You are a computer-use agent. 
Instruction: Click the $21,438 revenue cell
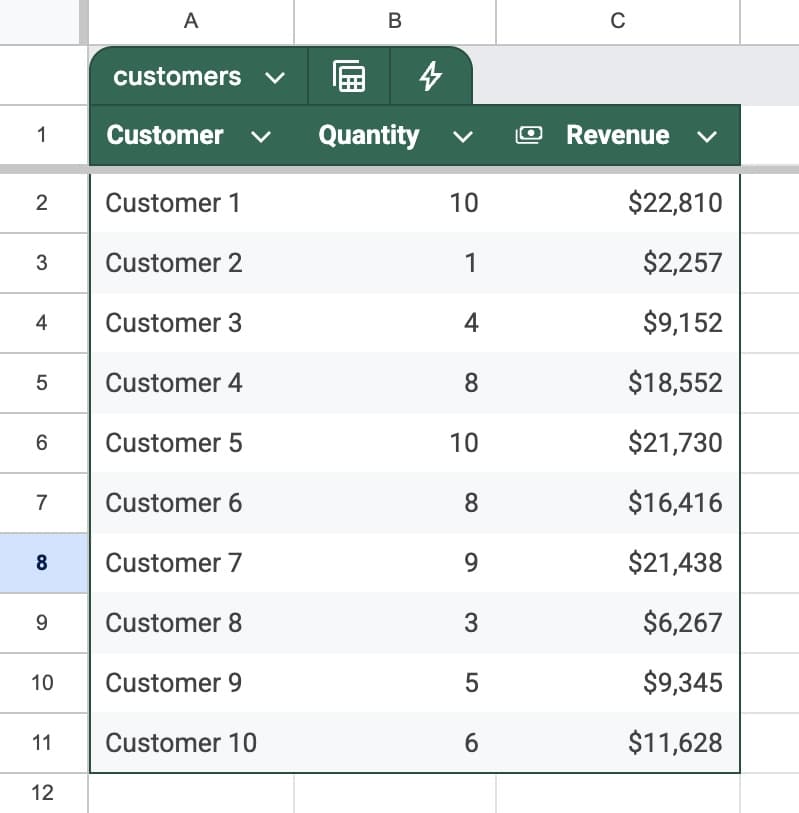tap(674, 563)
